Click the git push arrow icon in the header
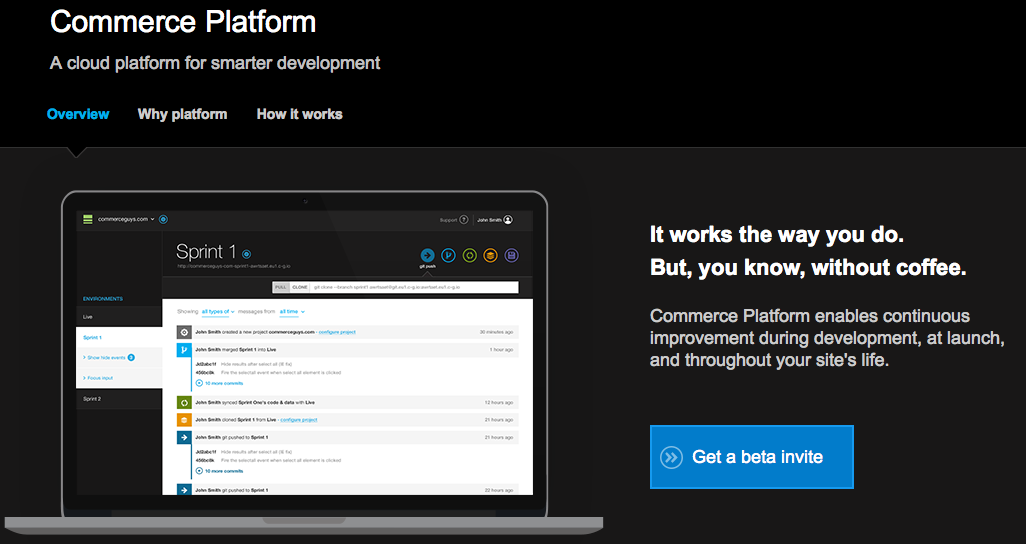This screenshot has height=544, width=1026. point(427,255)
